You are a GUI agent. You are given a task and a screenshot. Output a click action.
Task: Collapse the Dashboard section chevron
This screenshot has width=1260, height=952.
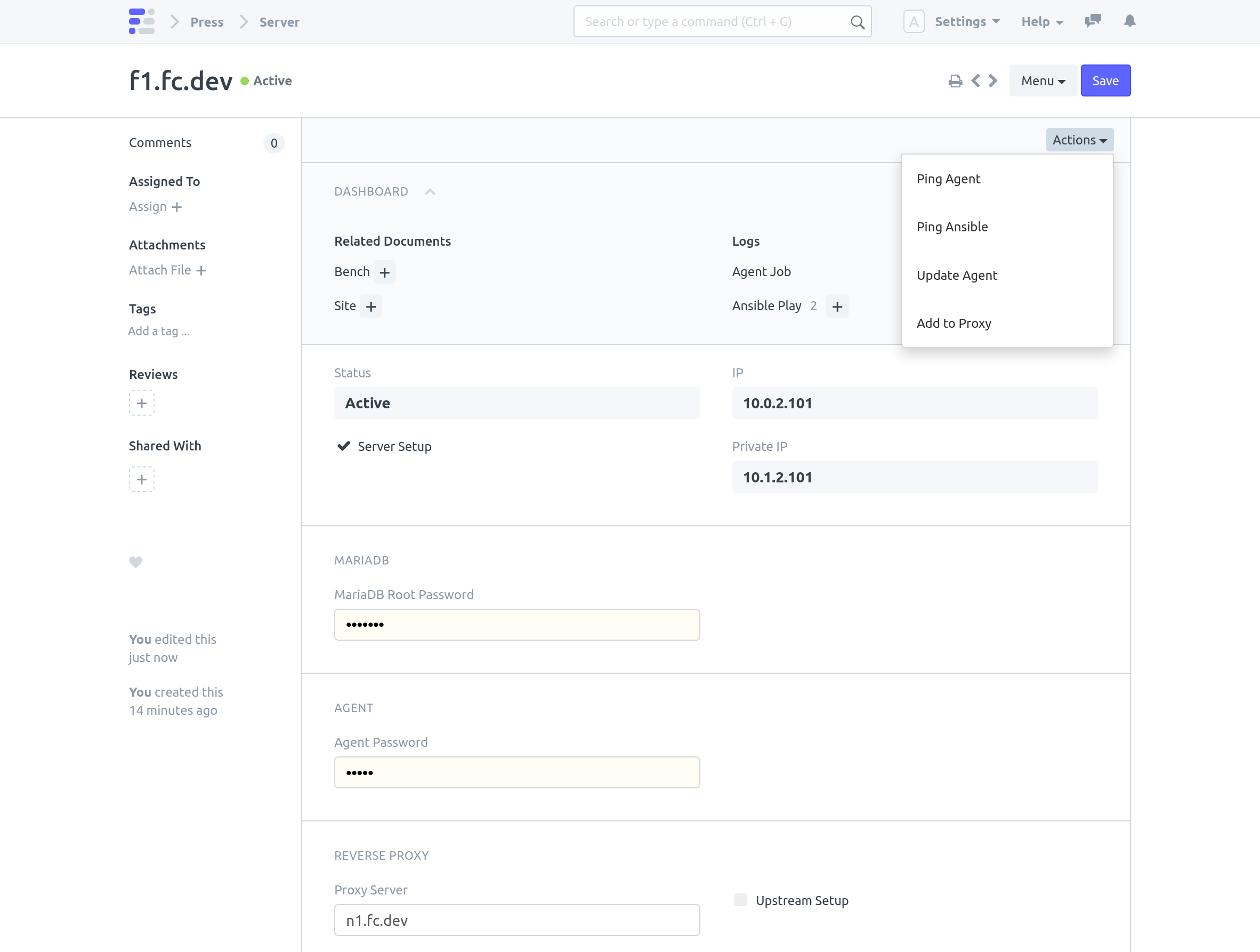tap(430, 191)
